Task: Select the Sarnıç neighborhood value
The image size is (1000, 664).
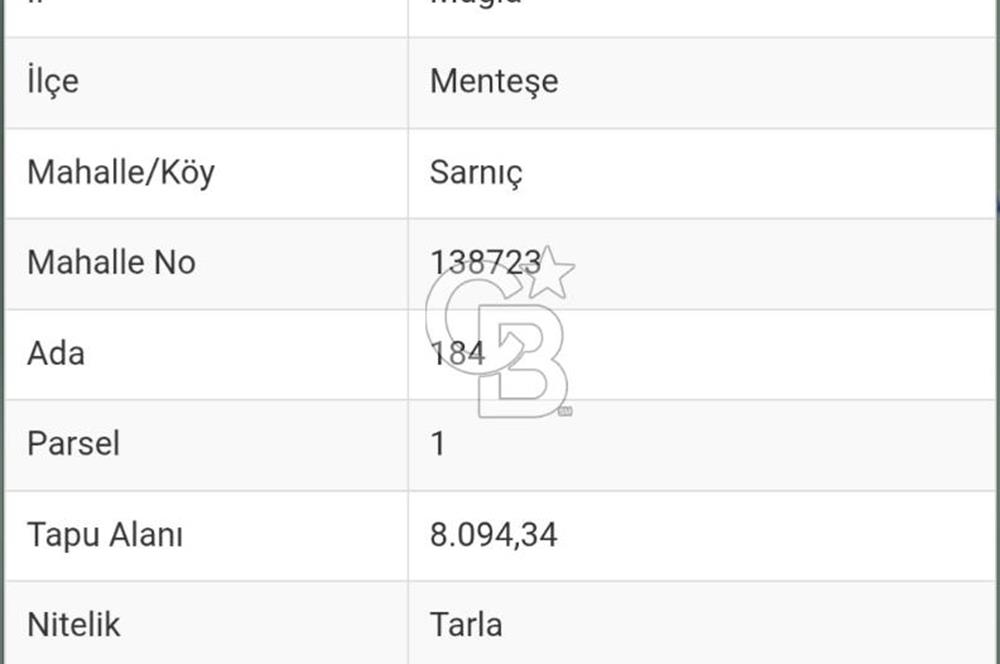Action: pos(476,172)
